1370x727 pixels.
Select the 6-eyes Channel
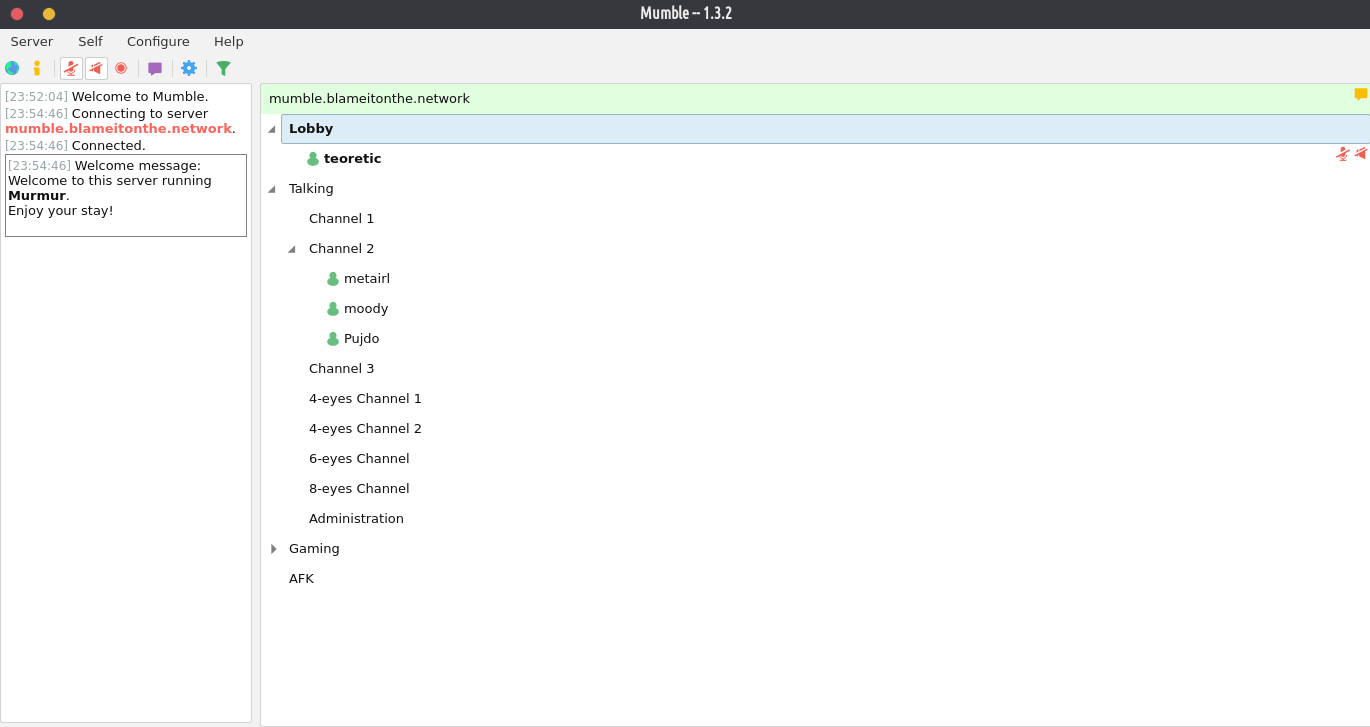359,459
